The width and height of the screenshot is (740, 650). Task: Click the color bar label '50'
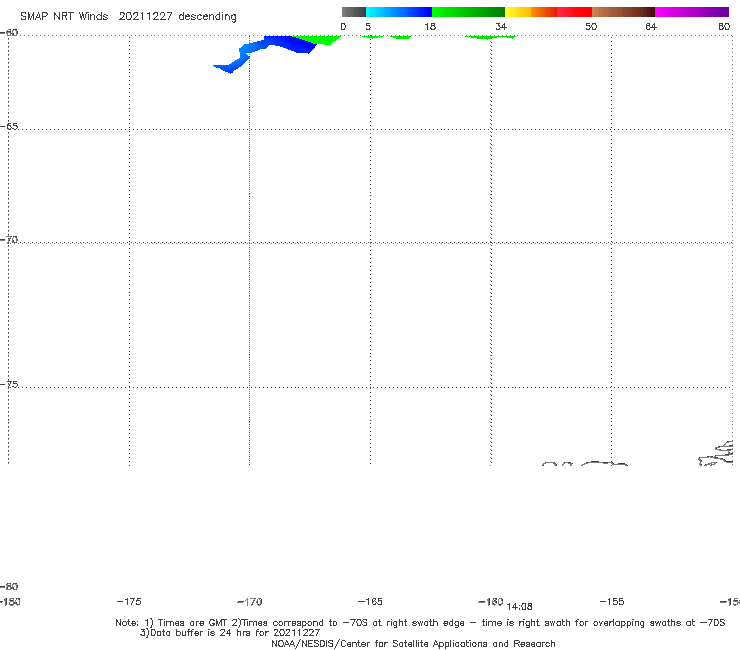(591, 27)
